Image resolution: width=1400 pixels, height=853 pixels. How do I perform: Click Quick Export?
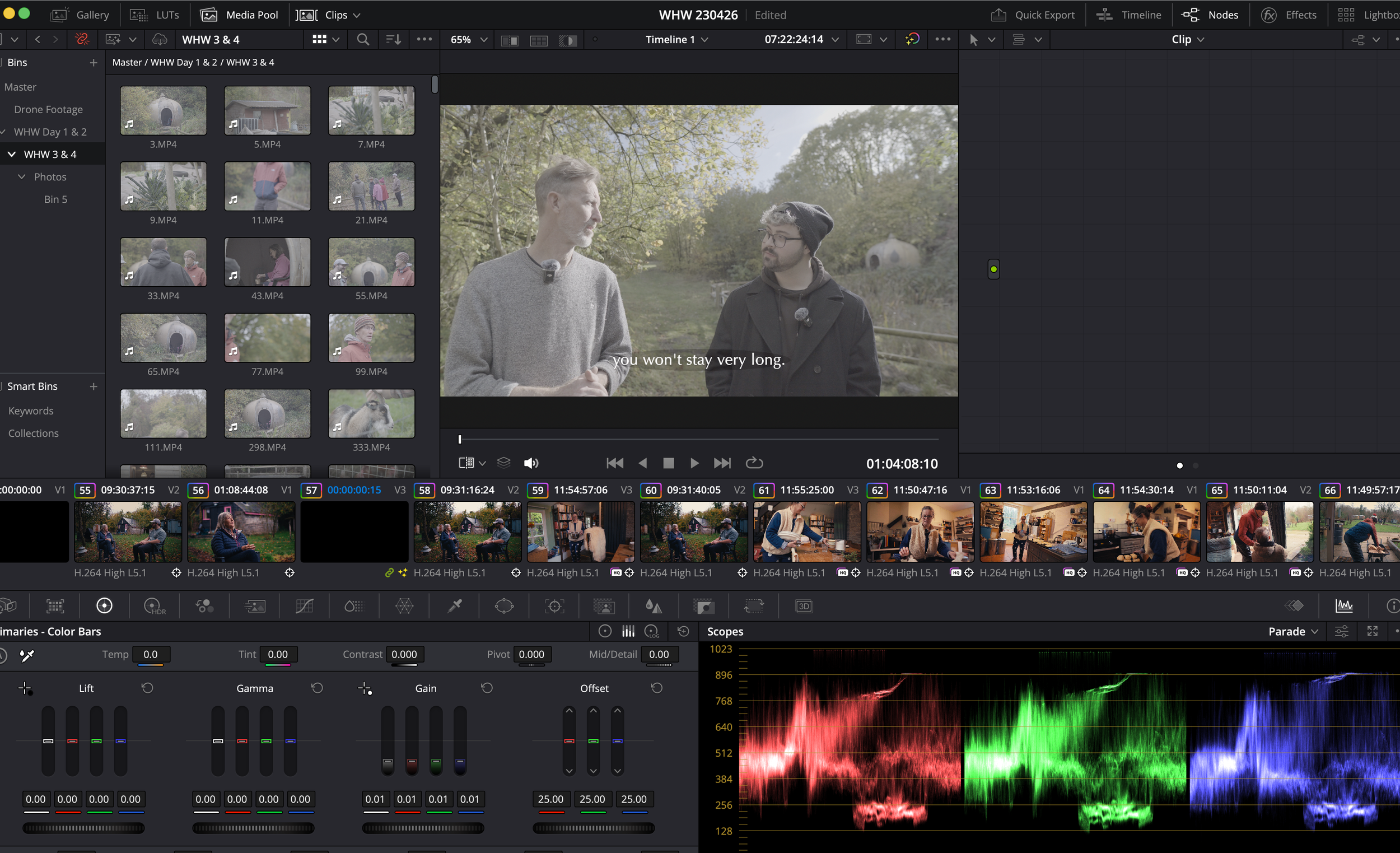1033,15
